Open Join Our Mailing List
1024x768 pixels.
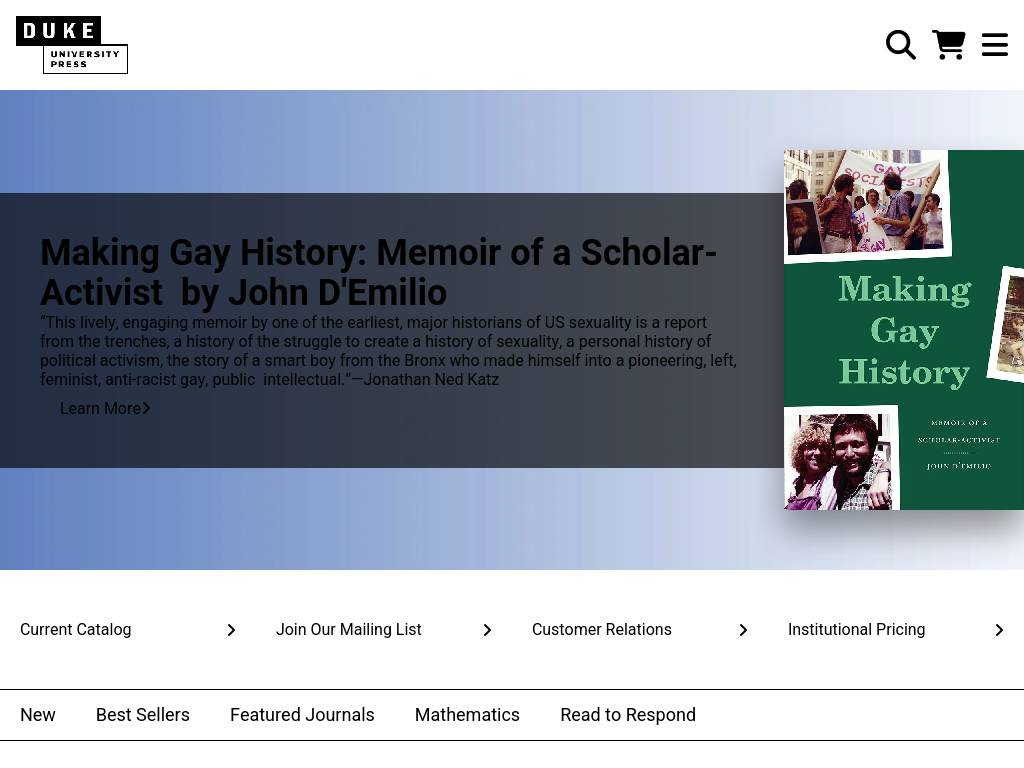click(349, 630)
